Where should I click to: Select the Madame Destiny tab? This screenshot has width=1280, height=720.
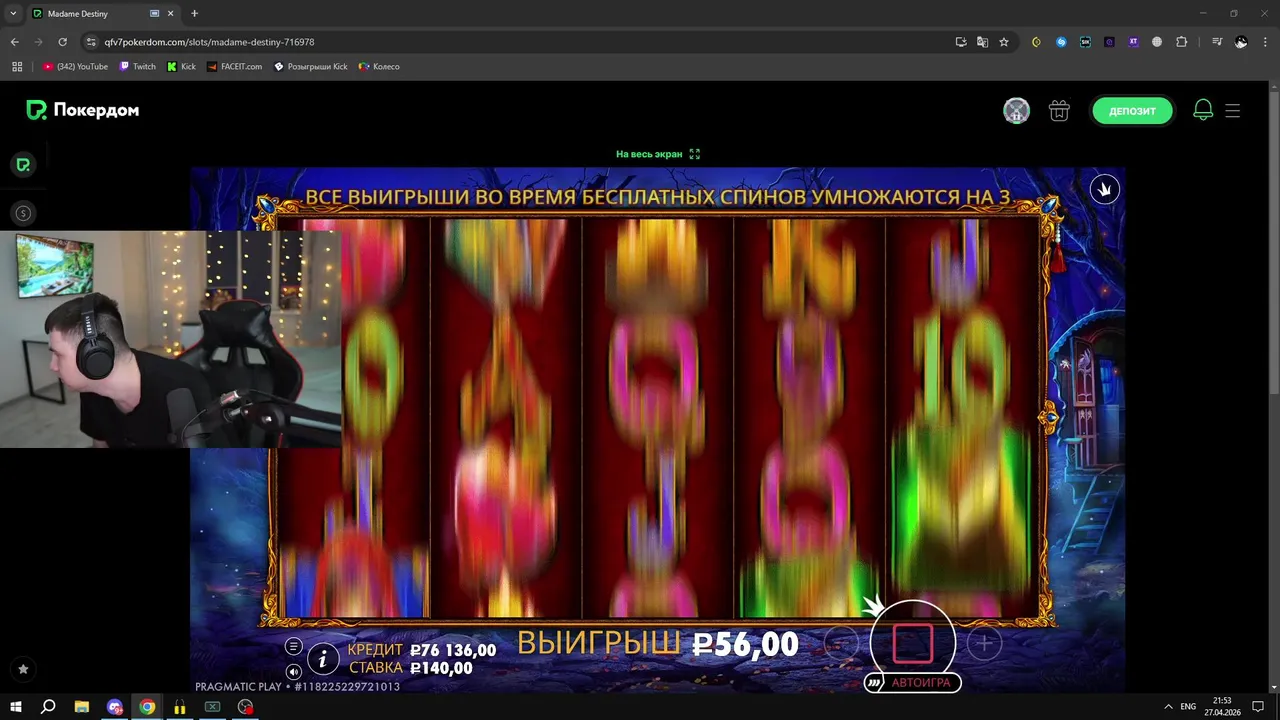[100, 14]
